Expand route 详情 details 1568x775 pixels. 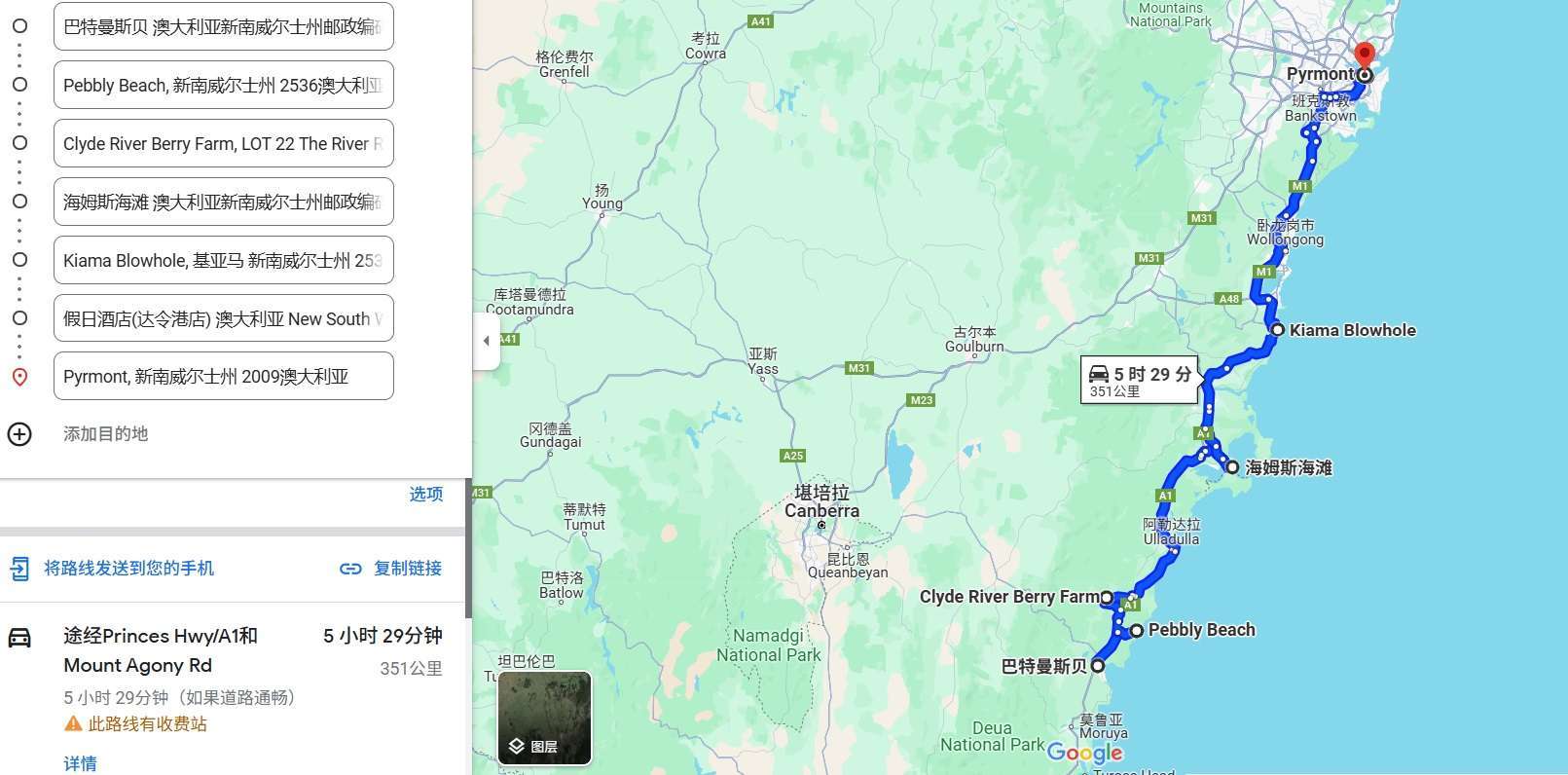[80, 763]
